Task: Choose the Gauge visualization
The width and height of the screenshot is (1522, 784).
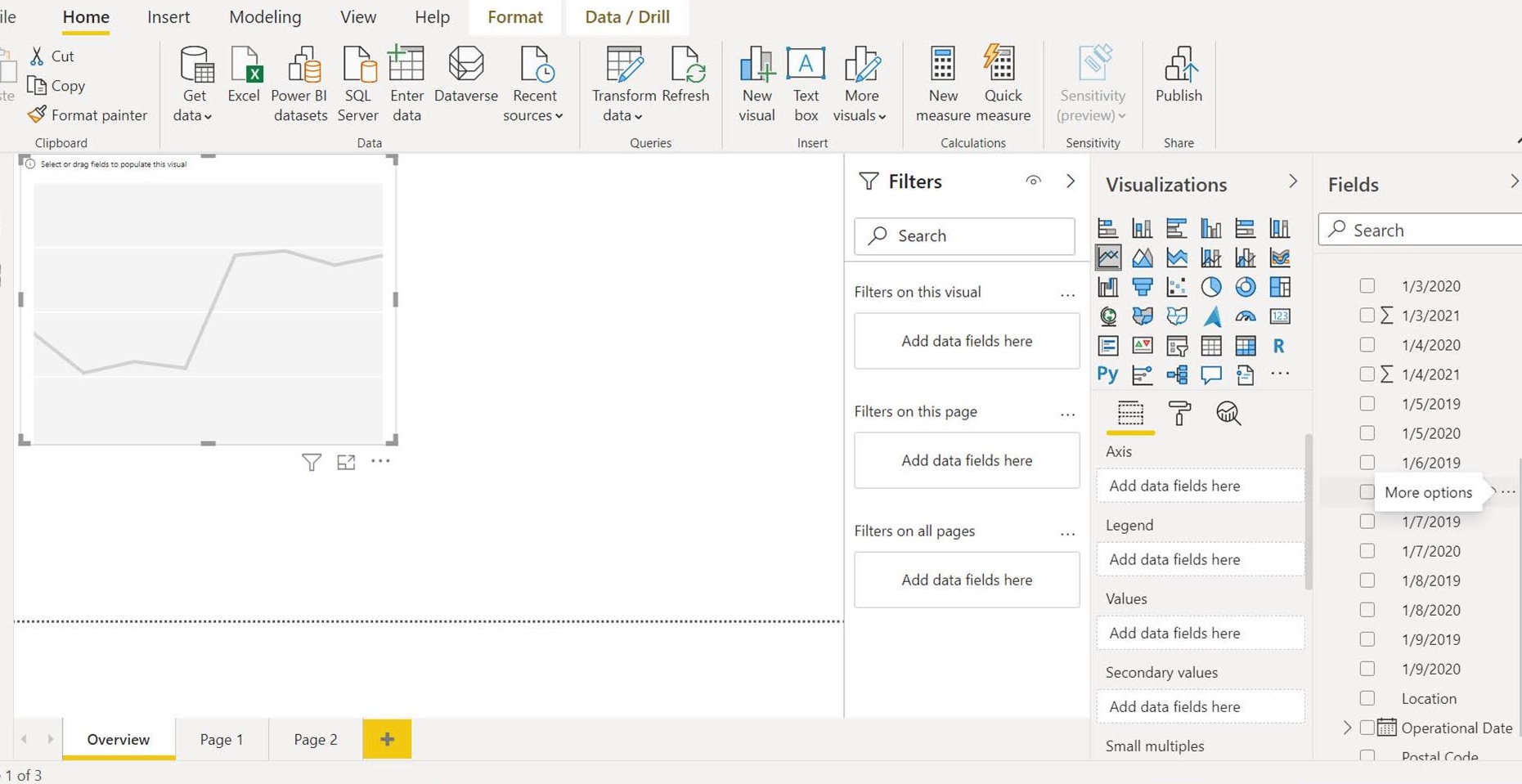Action: [x=1246, y=316]
